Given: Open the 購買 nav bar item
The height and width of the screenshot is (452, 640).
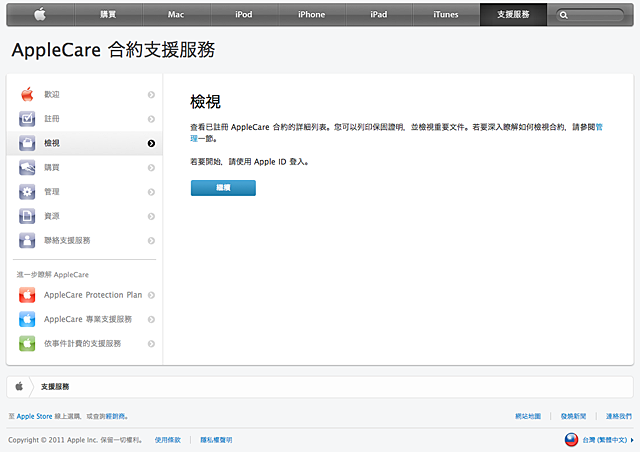Looking at the screenshot, I should pos(108,15).
